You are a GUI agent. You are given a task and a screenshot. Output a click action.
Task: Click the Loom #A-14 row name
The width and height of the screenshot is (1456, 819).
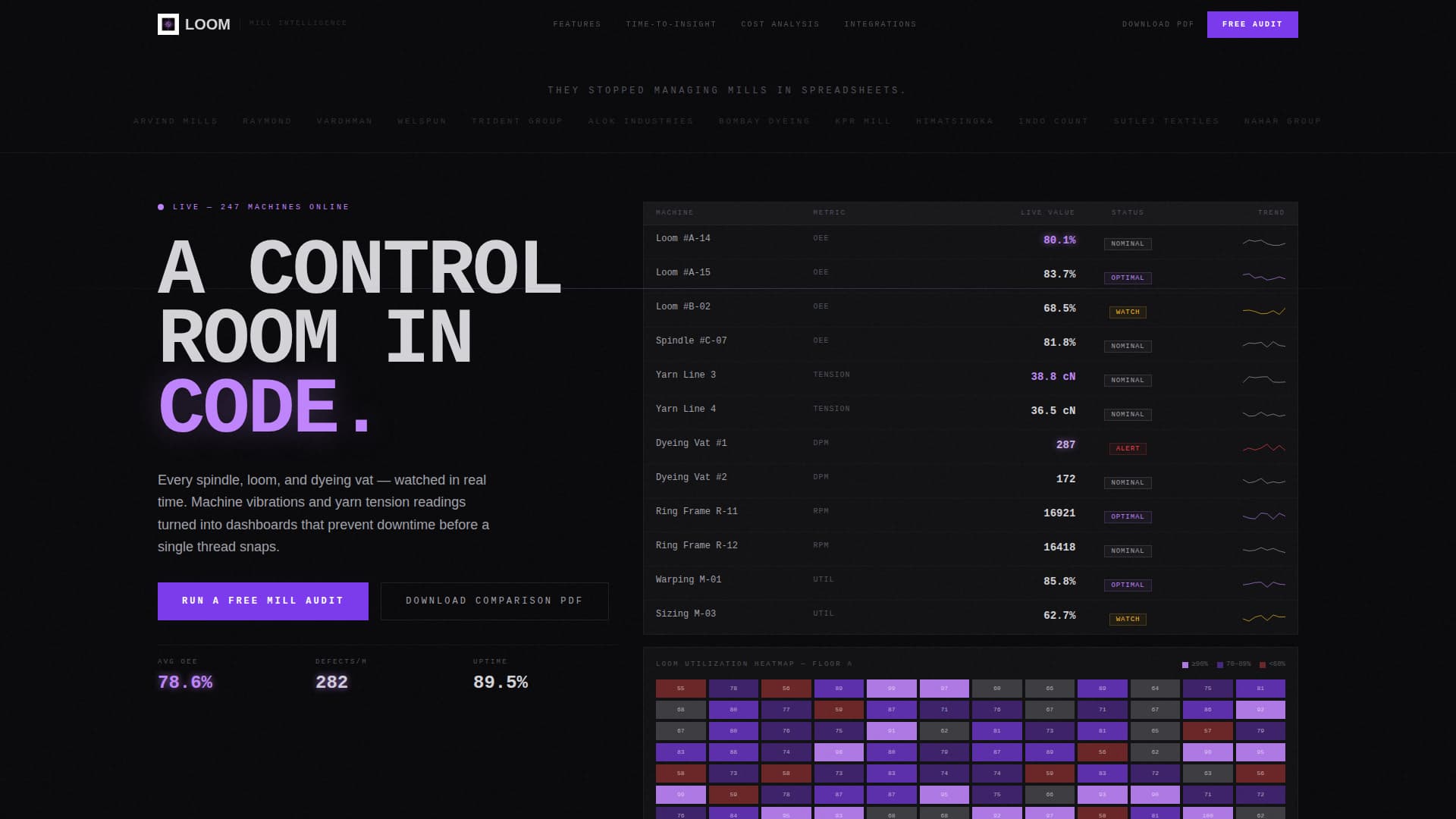[683, 238]
